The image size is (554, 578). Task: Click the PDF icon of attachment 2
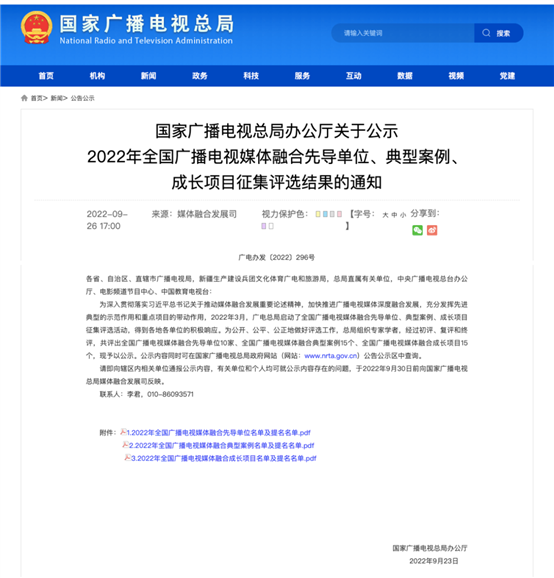click(126, 445)
